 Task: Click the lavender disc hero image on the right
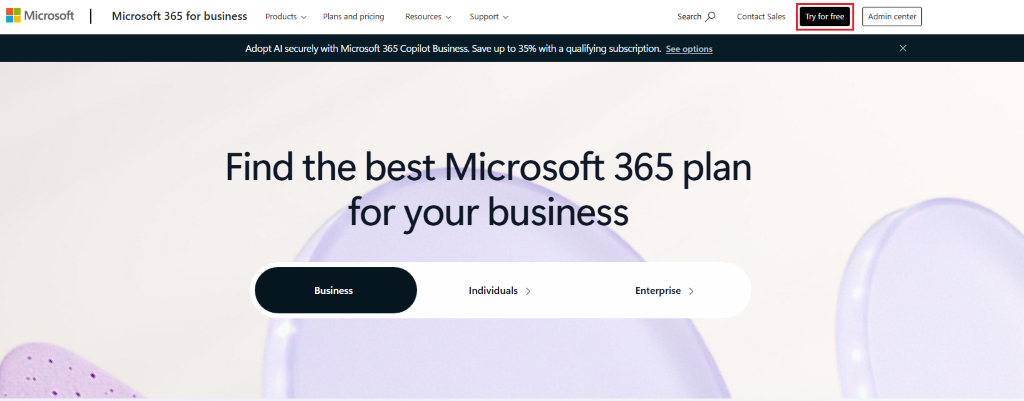(930, 299)
